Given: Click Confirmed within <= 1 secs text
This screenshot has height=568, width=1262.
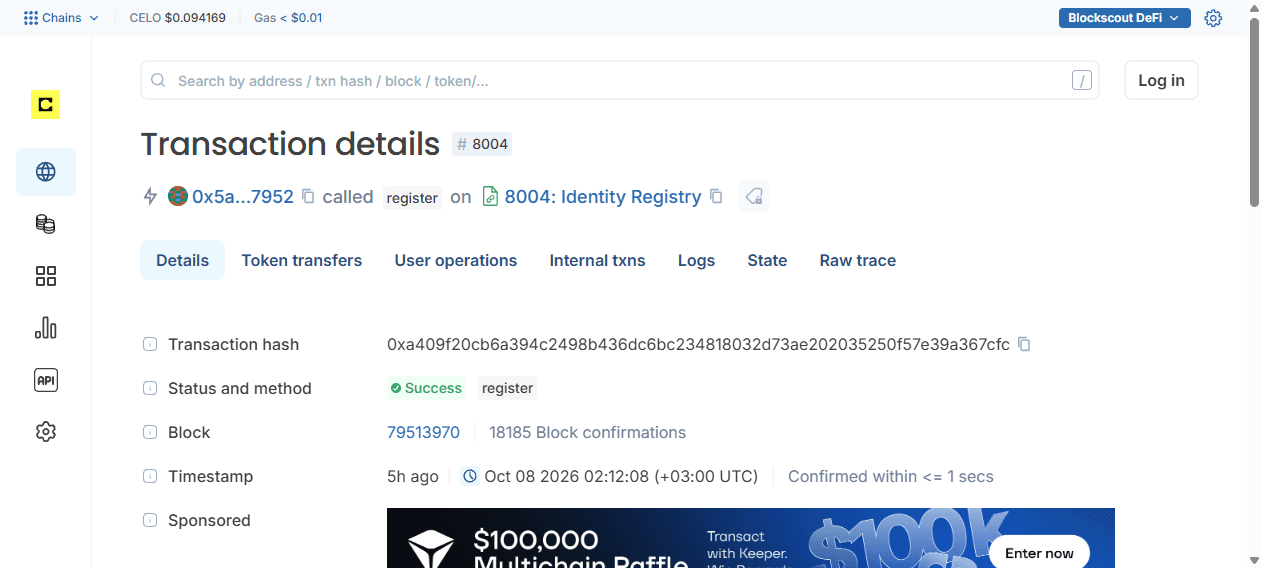Looking at the screenshot, I should (891, 476).
